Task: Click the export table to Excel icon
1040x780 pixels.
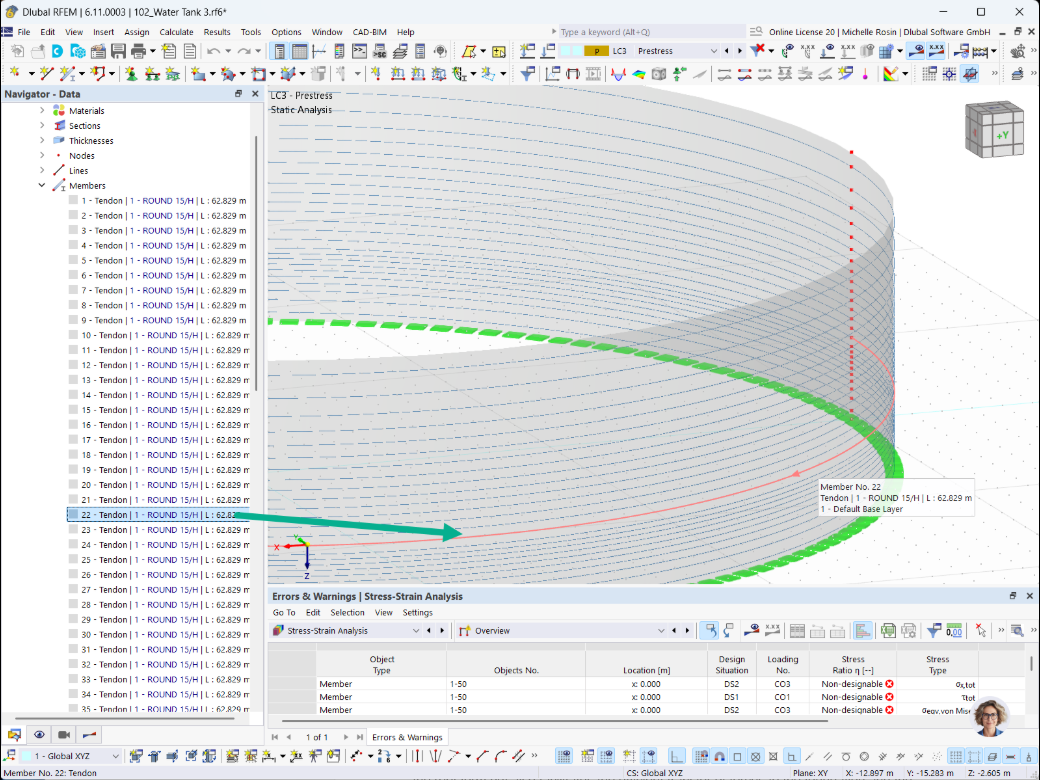Action: [888, 631]
